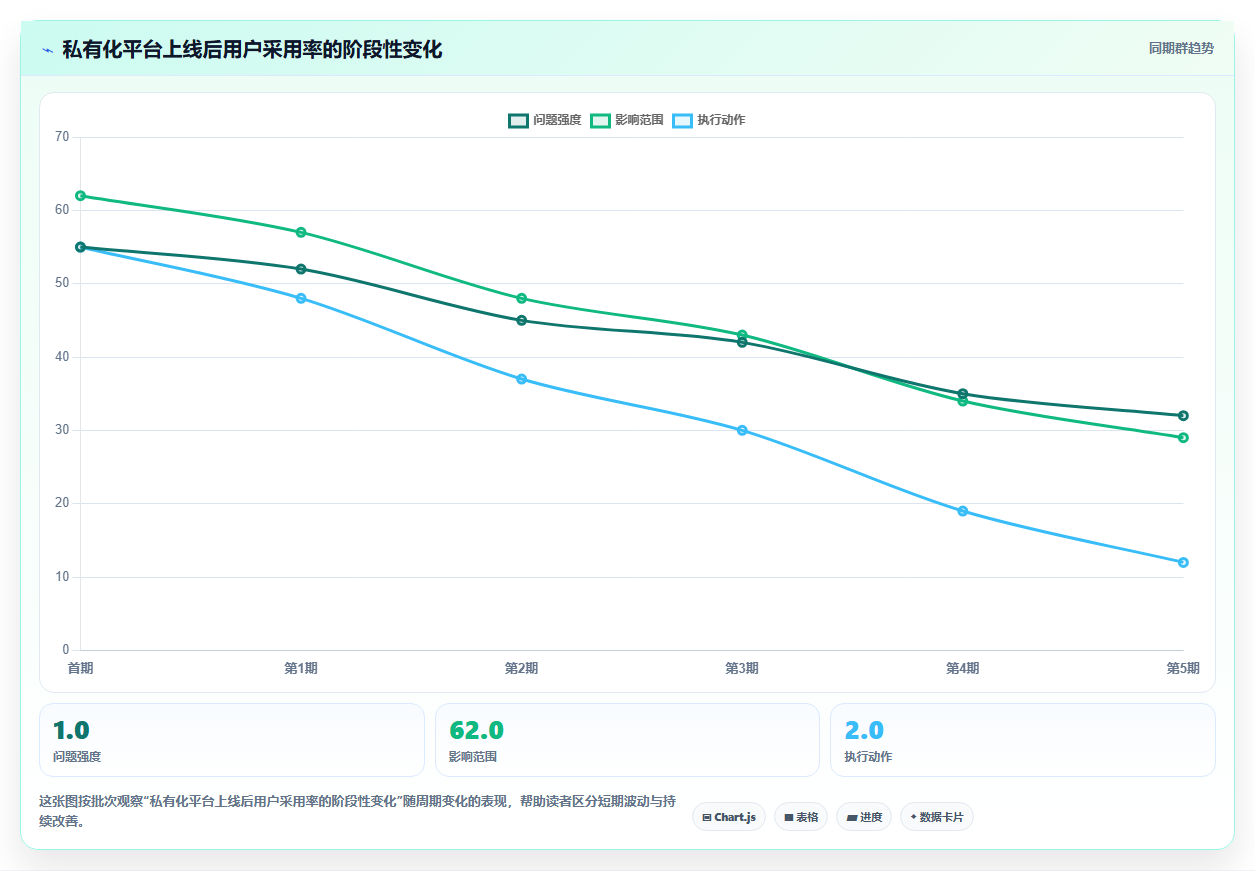The width and height of the screenshot is (1255, 871).
Task: Click the 70 y-axis tick label
Action: click(x=62, y=137)
